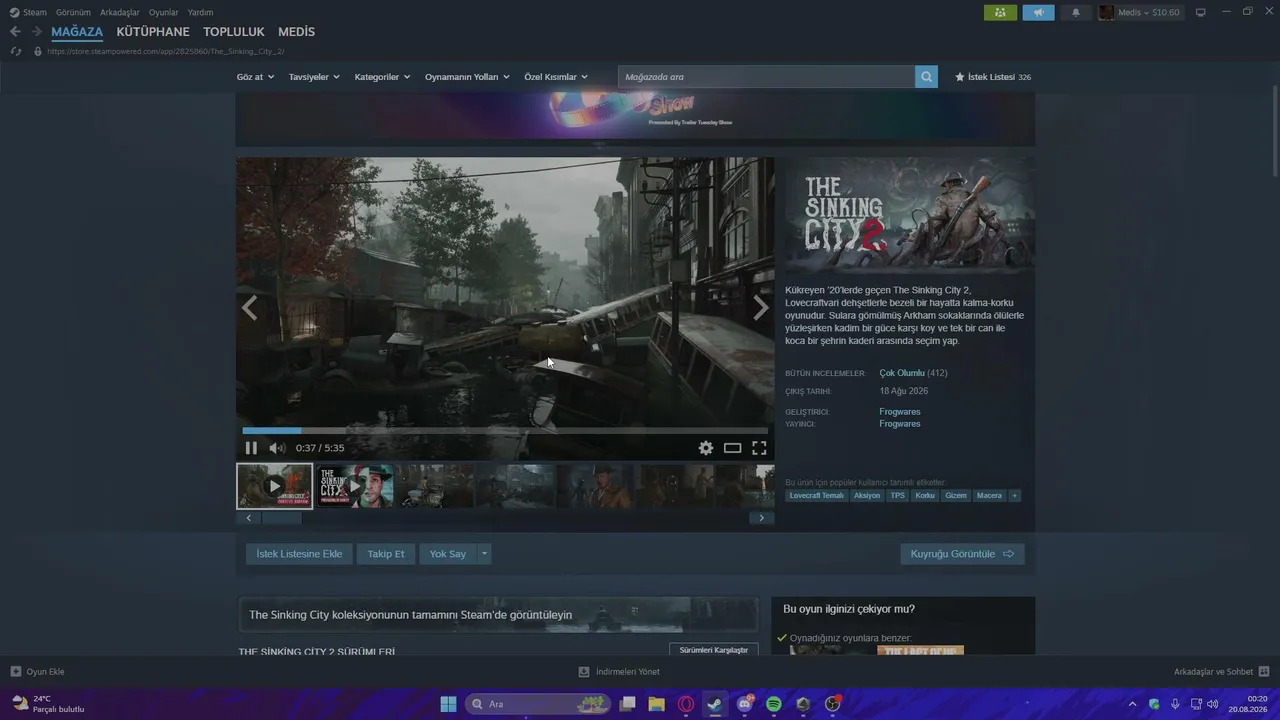Click Kuyruğu Görüntüle button

pos(962,554)
